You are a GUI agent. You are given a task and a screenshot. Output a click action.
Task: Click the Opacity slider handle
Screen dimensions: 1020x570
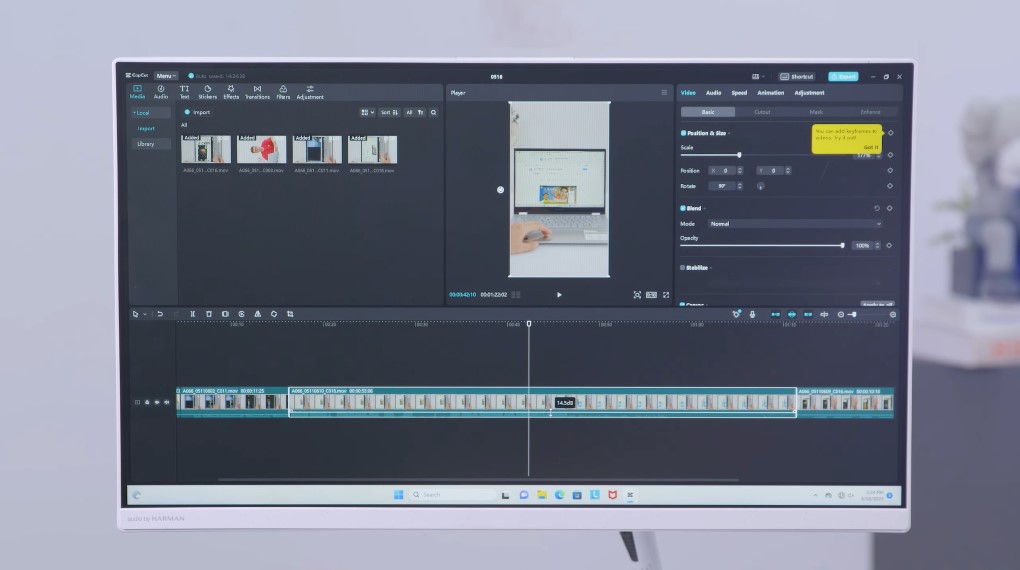842,245
